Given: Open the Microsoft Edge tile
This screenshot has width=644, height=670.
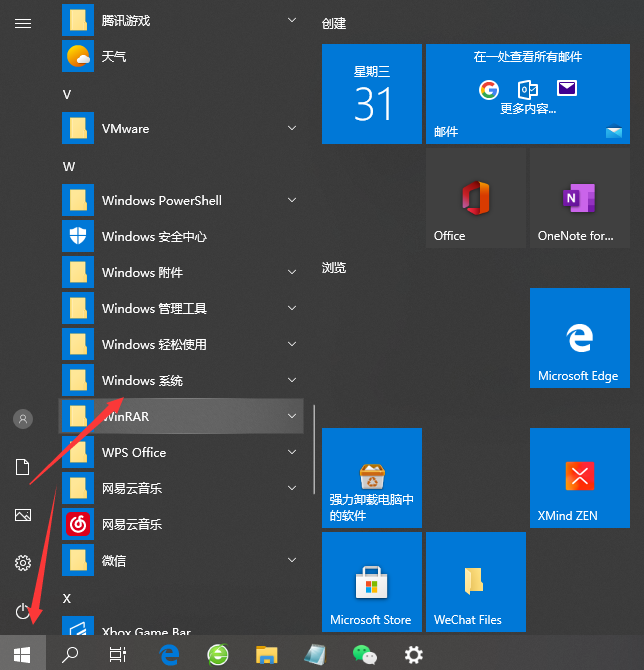Looking at the screenshot, I should click(578, 339).
